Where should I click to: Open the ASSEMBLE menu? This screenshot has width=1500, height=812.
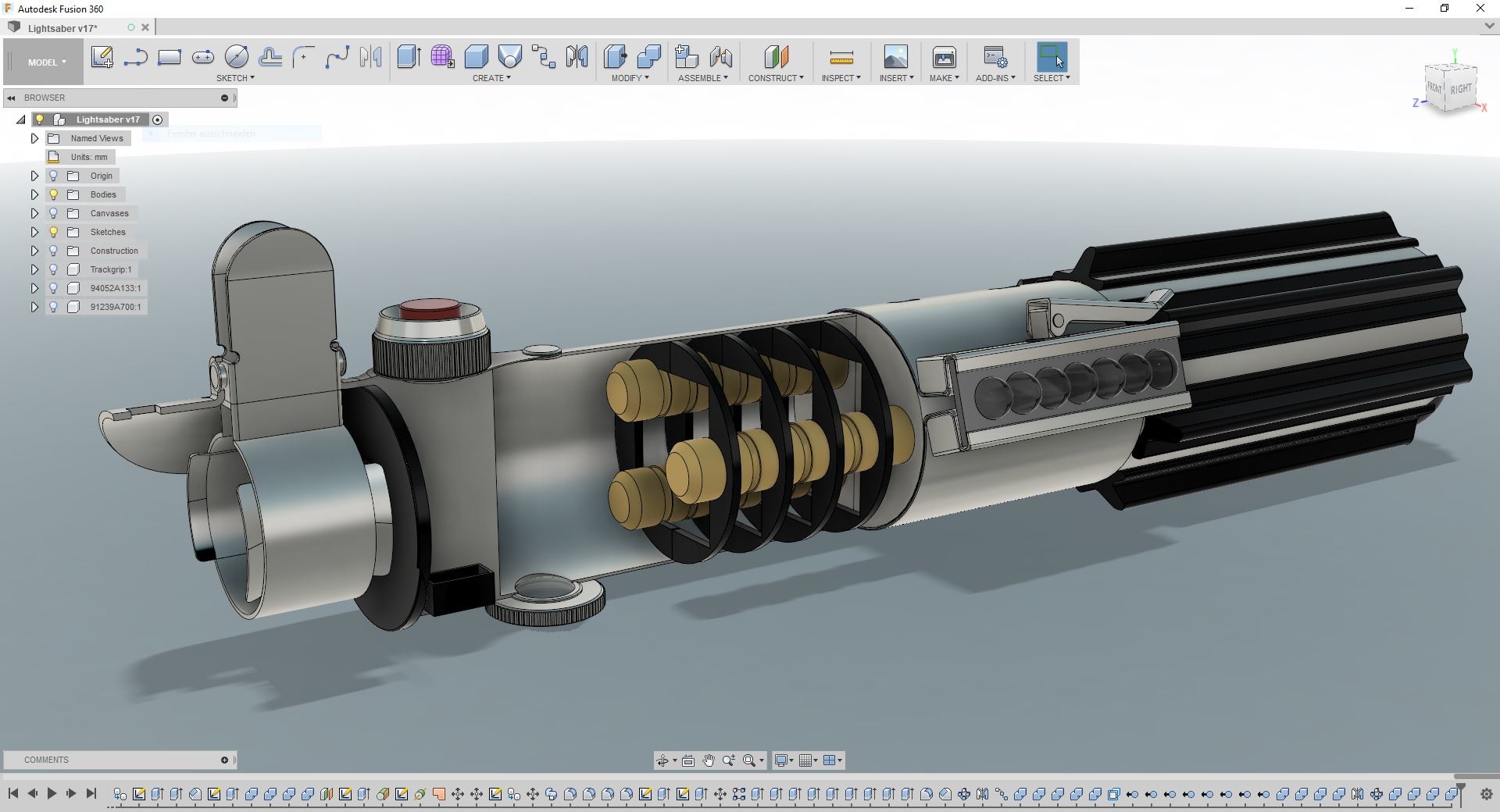click(x=703, y=78)
